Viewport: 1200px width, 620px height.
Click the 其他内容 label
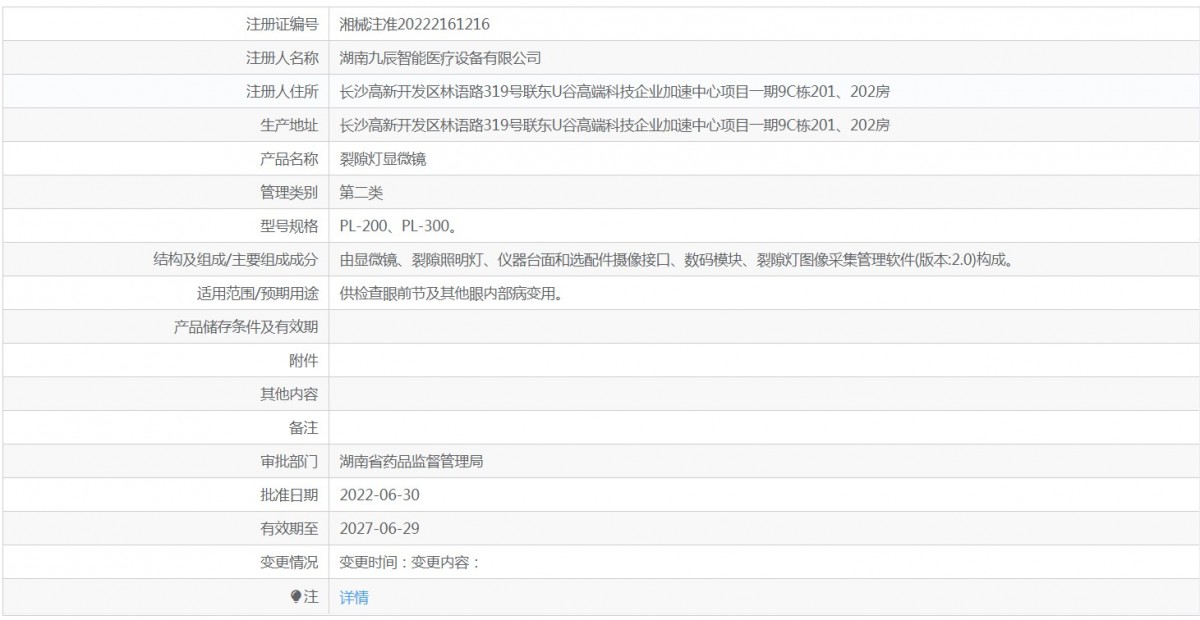point(289,394)
